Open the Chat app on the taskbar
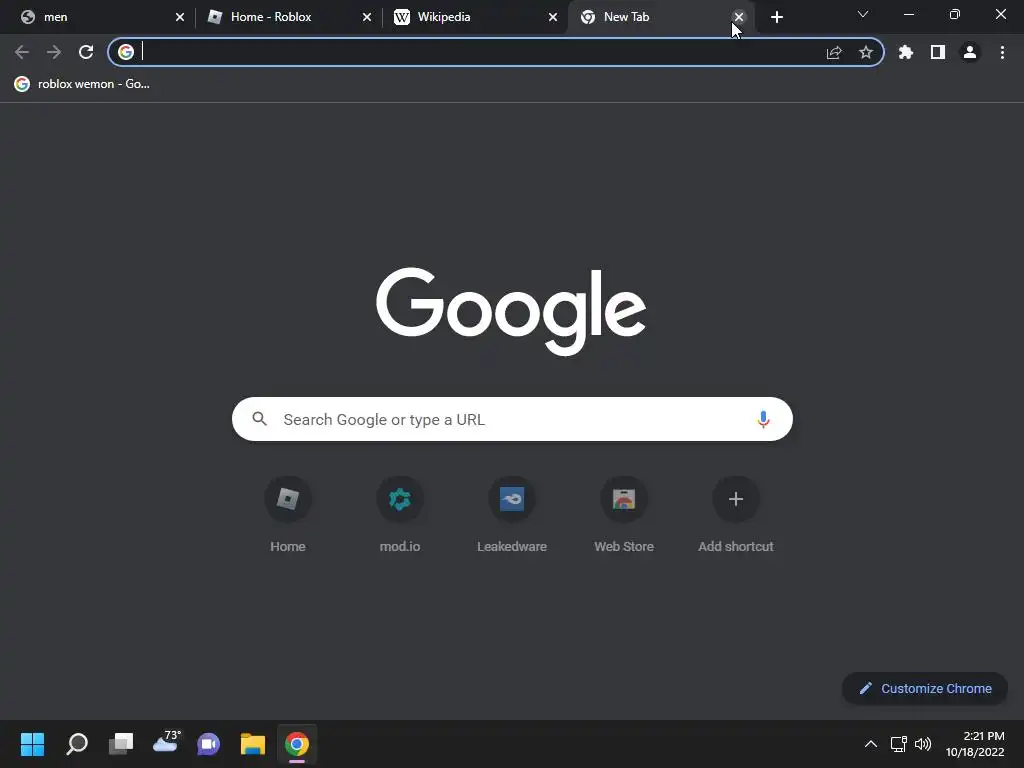This screenshot has height=768, width=1024. pyautogui.click(x=209, y=744)
